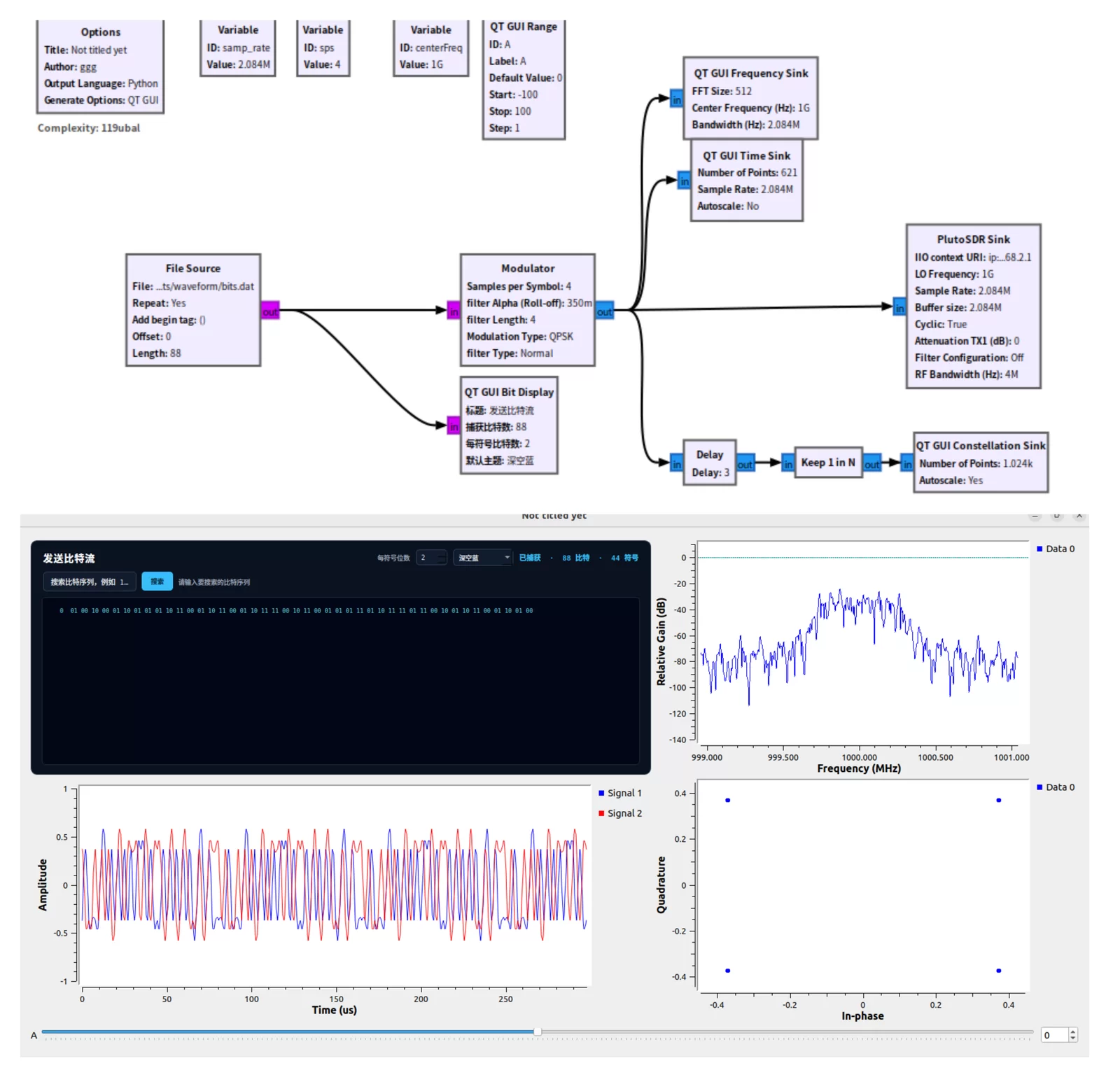Select the Modulator block title
Screen dimensions: 1120x1077
pyautogui.click(x=528, y=268)
